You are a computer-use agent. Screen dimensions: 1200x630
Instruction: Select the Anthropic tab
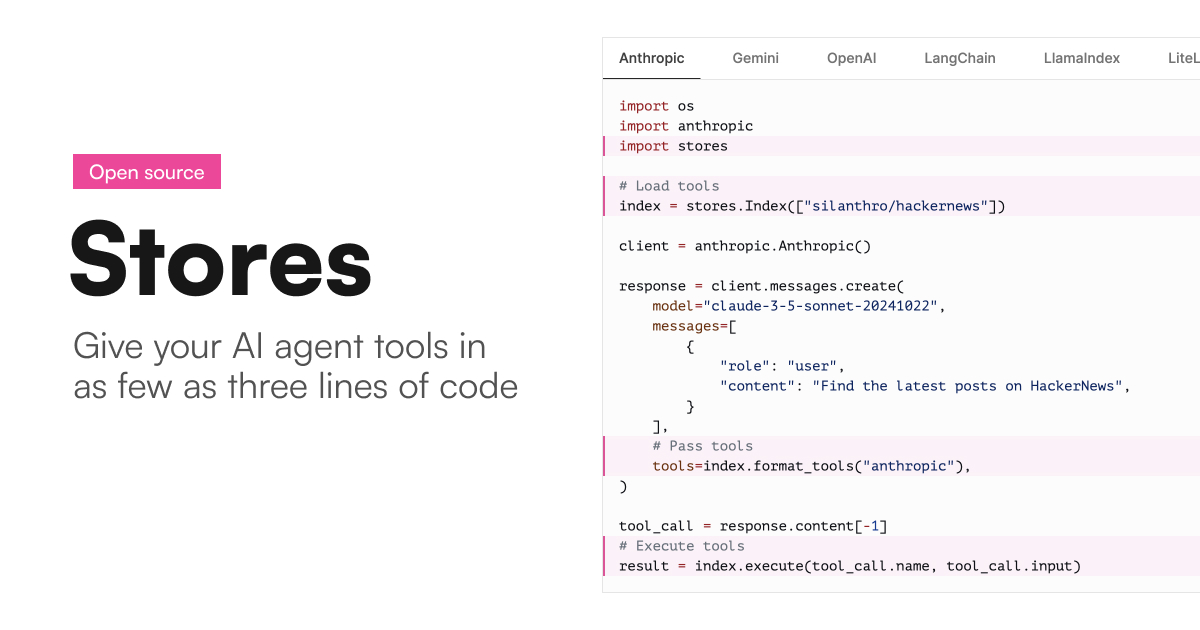click(x=651, y=58)
